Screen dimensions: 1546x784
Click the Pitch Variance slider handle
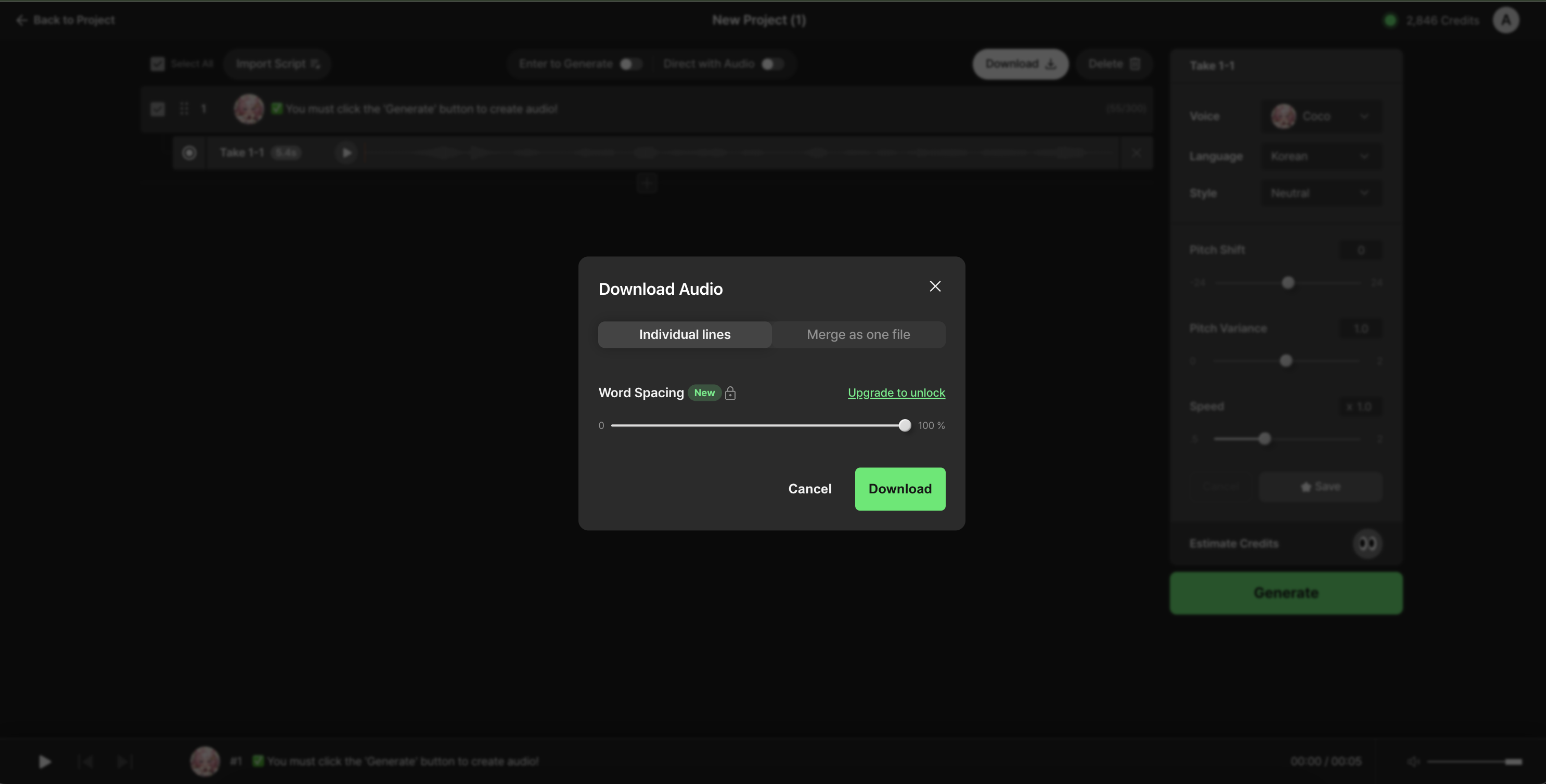(1285, 360)
